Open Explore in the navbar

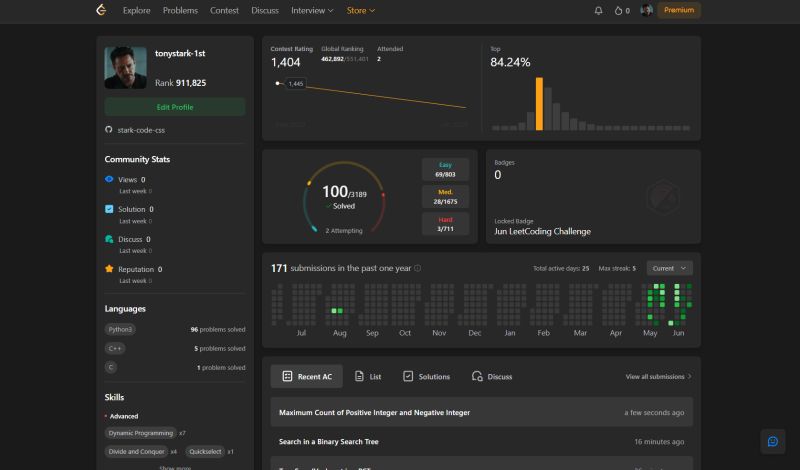point(137,10)
